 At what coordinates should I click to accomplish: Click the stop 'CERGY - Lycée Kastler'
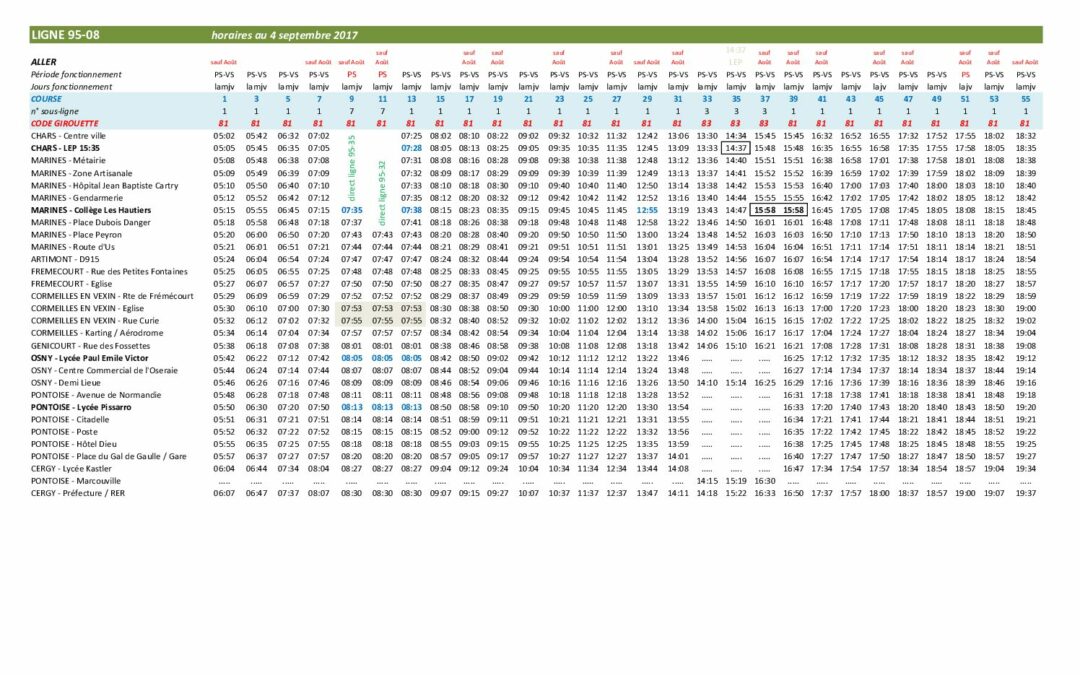point(72,469)
